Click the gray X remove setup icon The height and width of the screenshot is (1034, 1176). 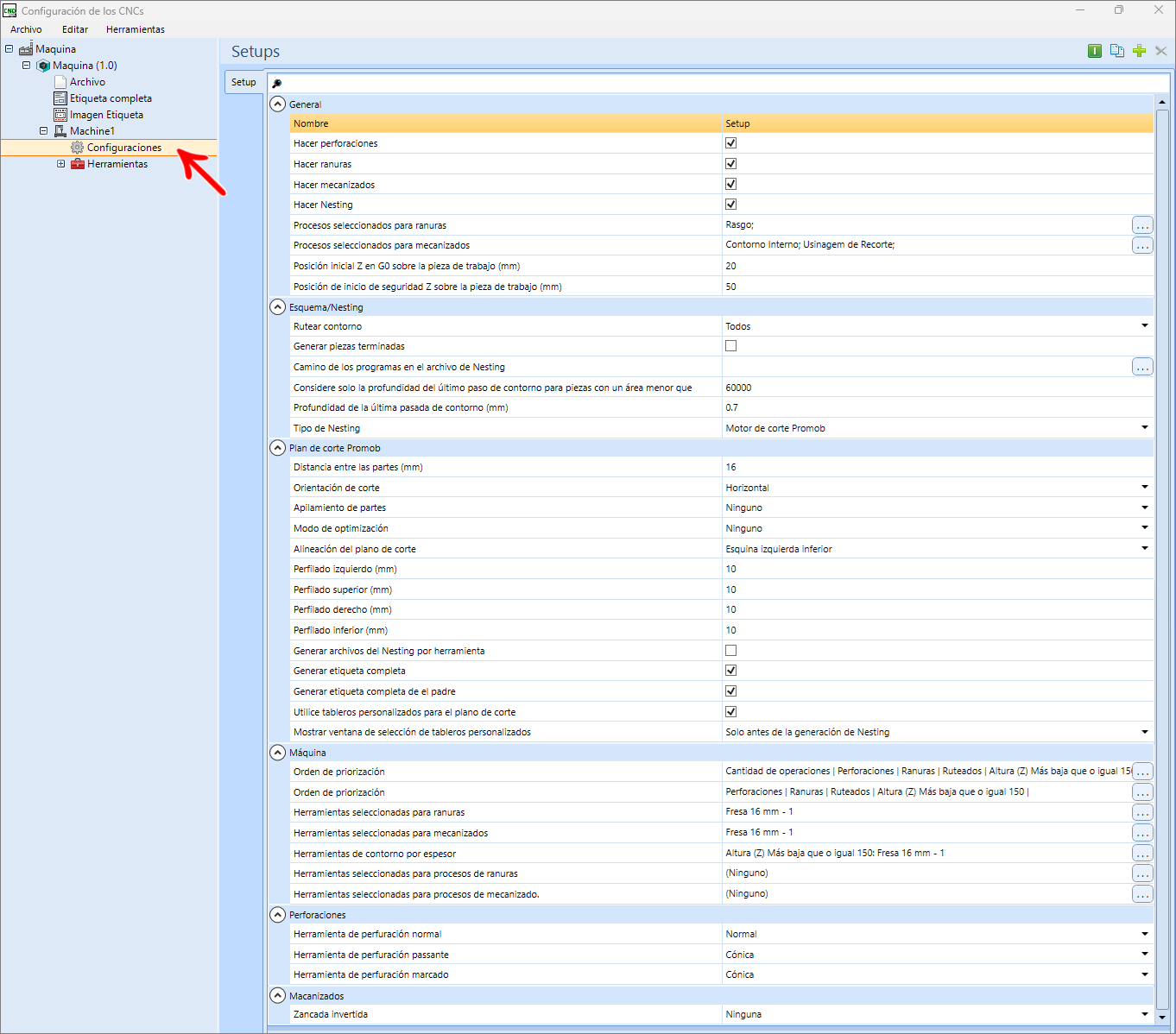(1161, 51)
